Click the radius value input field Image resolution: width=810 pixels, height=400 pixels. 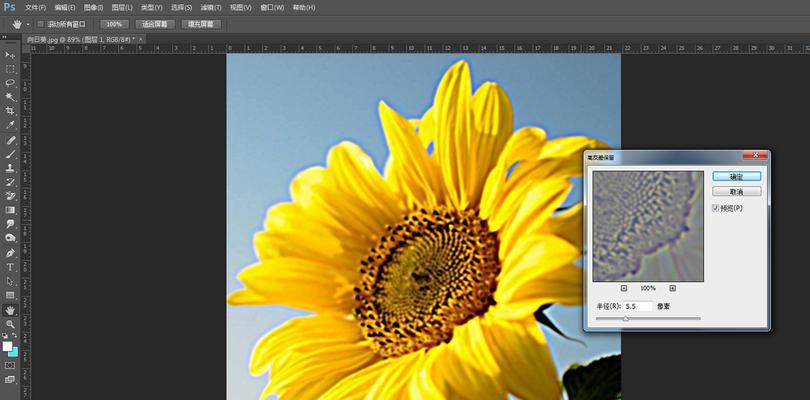[x=638, y=306]
